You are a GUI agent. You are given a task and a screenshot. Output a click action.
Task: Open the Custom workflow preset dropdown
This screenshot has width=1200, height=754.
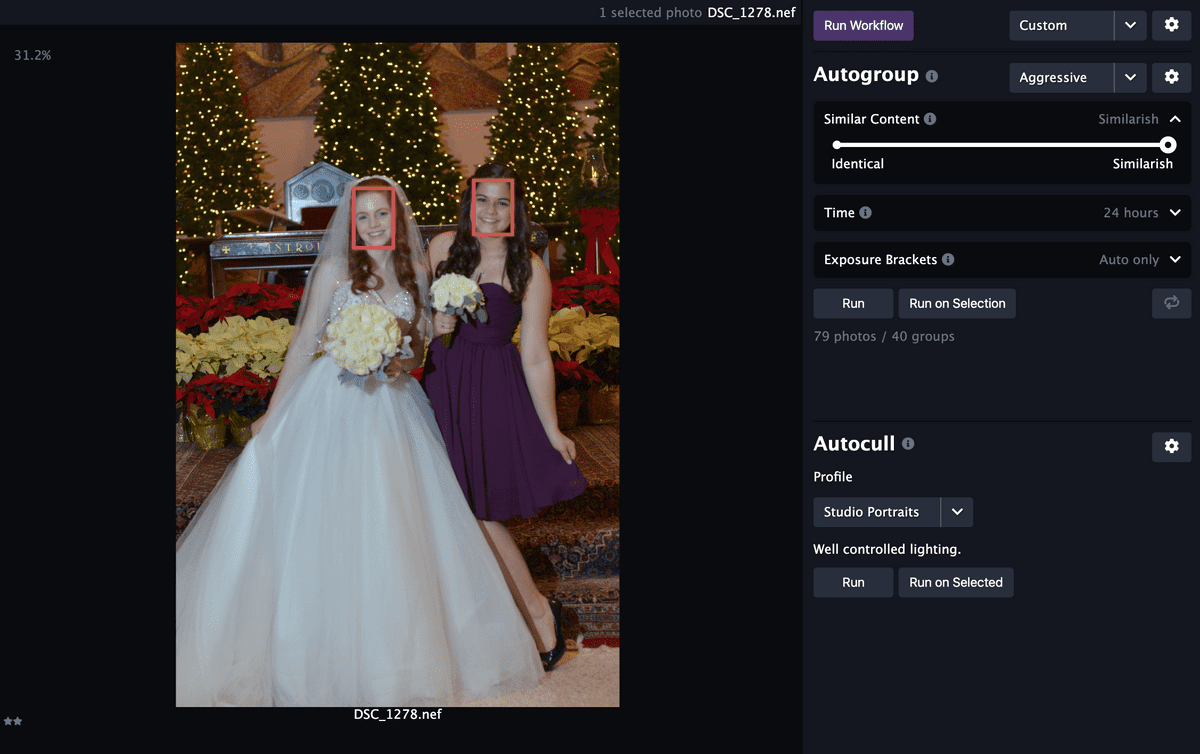[1130, 26]
